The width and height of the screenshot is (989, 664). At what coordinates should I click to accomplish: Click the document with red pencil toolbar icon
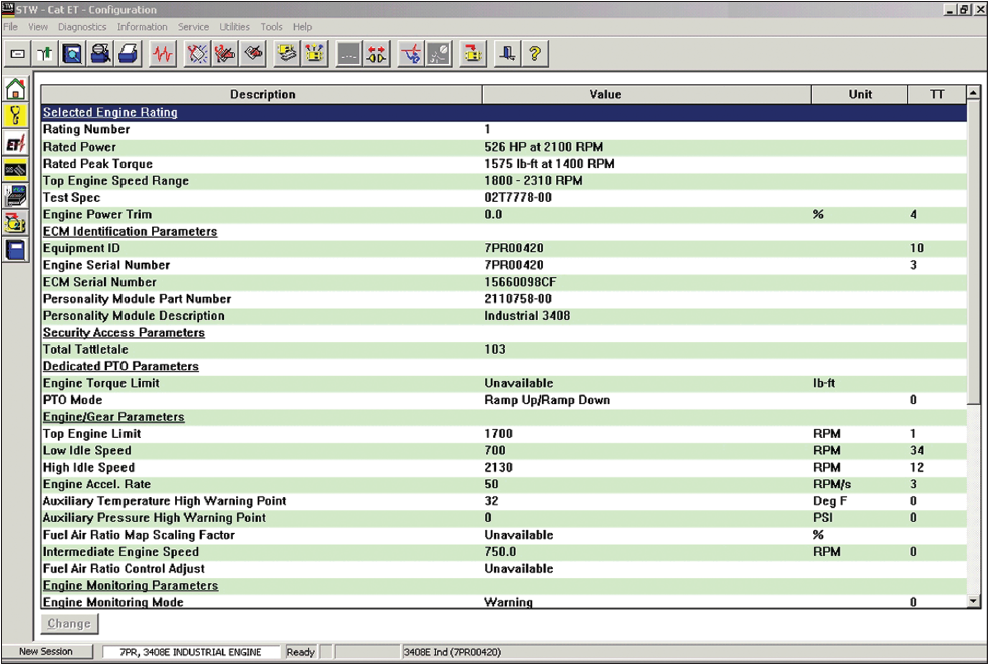[x=253, y=54]
